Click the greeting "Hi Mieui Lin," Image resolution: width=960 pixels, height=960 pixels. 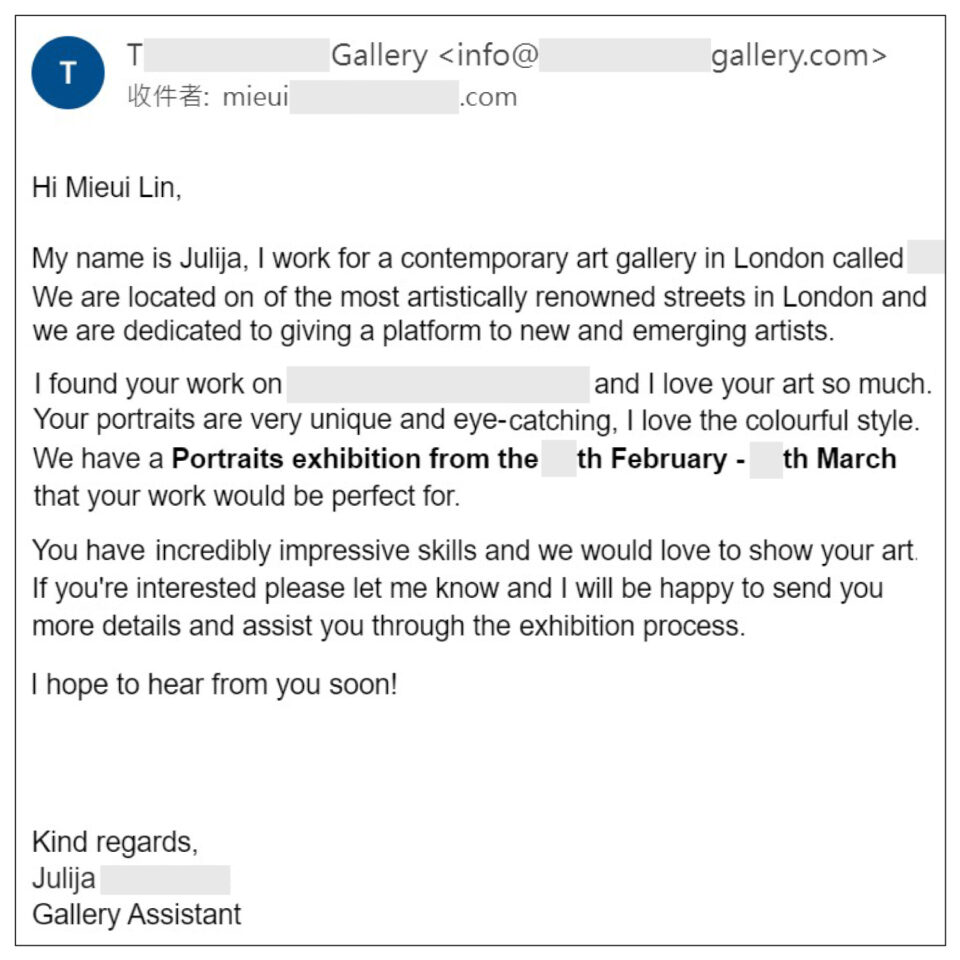coord(107,187)
